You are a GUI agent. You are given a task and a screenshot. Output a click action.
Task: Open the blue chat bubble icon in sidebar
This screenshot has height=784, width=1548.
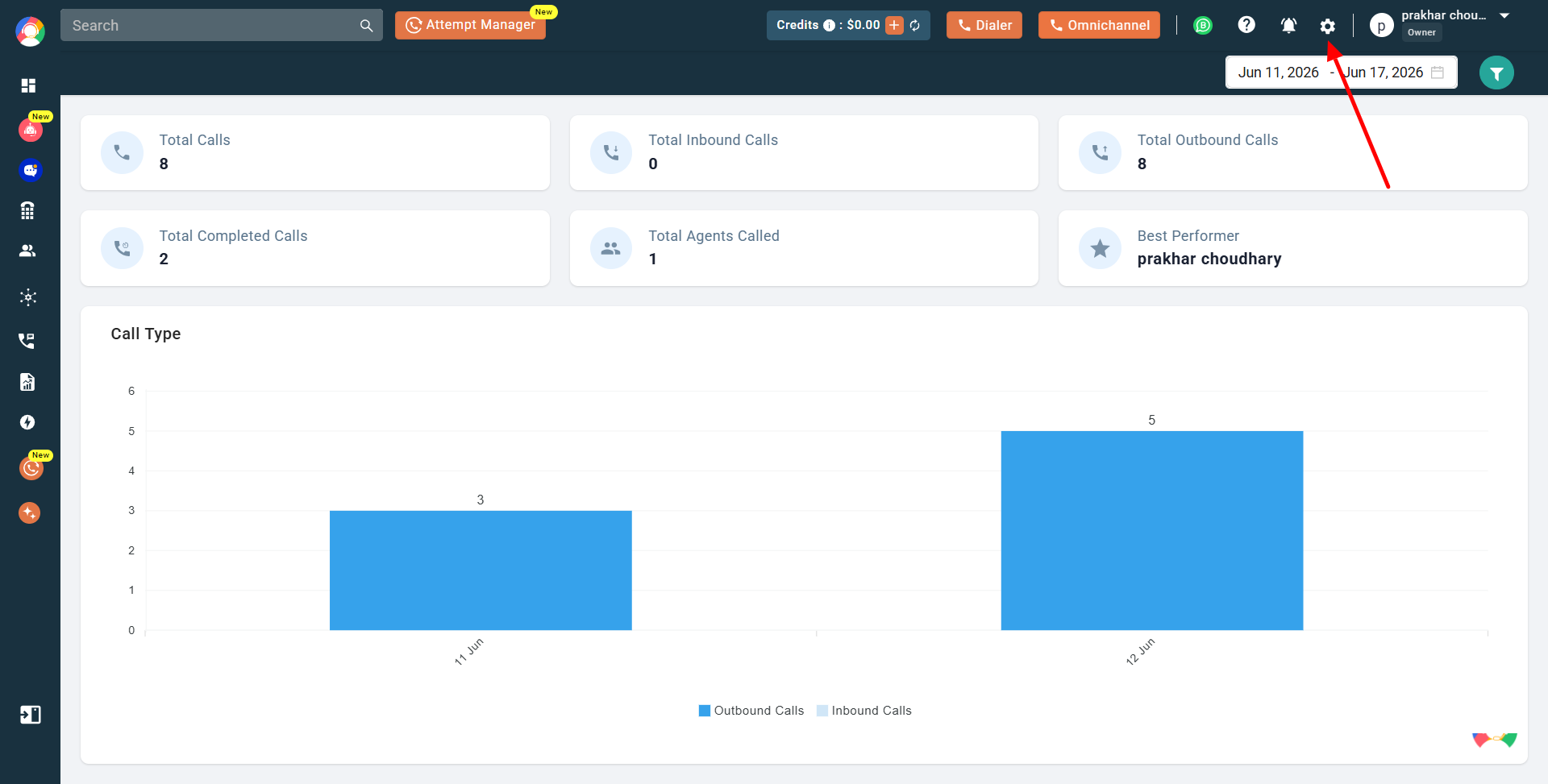(30, 170)
